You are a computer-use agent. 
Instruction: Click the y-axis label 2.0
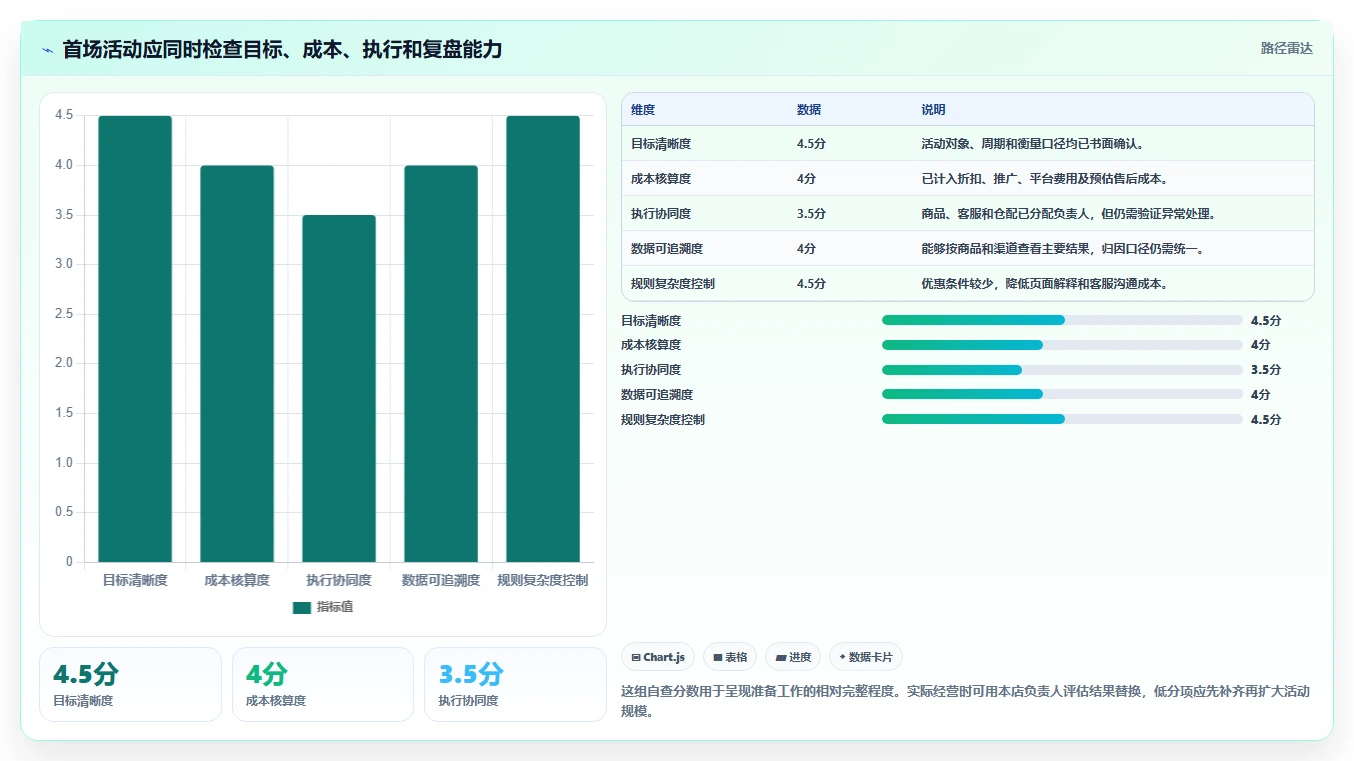[64, 364]
